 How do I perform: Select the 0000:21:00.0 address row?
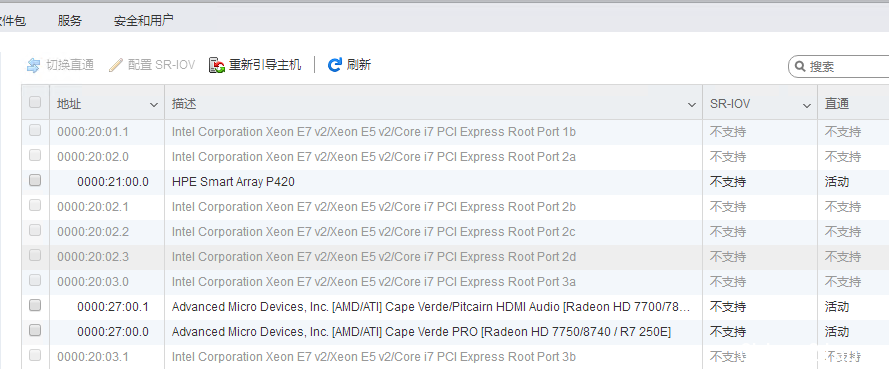[x=455, y=182]
